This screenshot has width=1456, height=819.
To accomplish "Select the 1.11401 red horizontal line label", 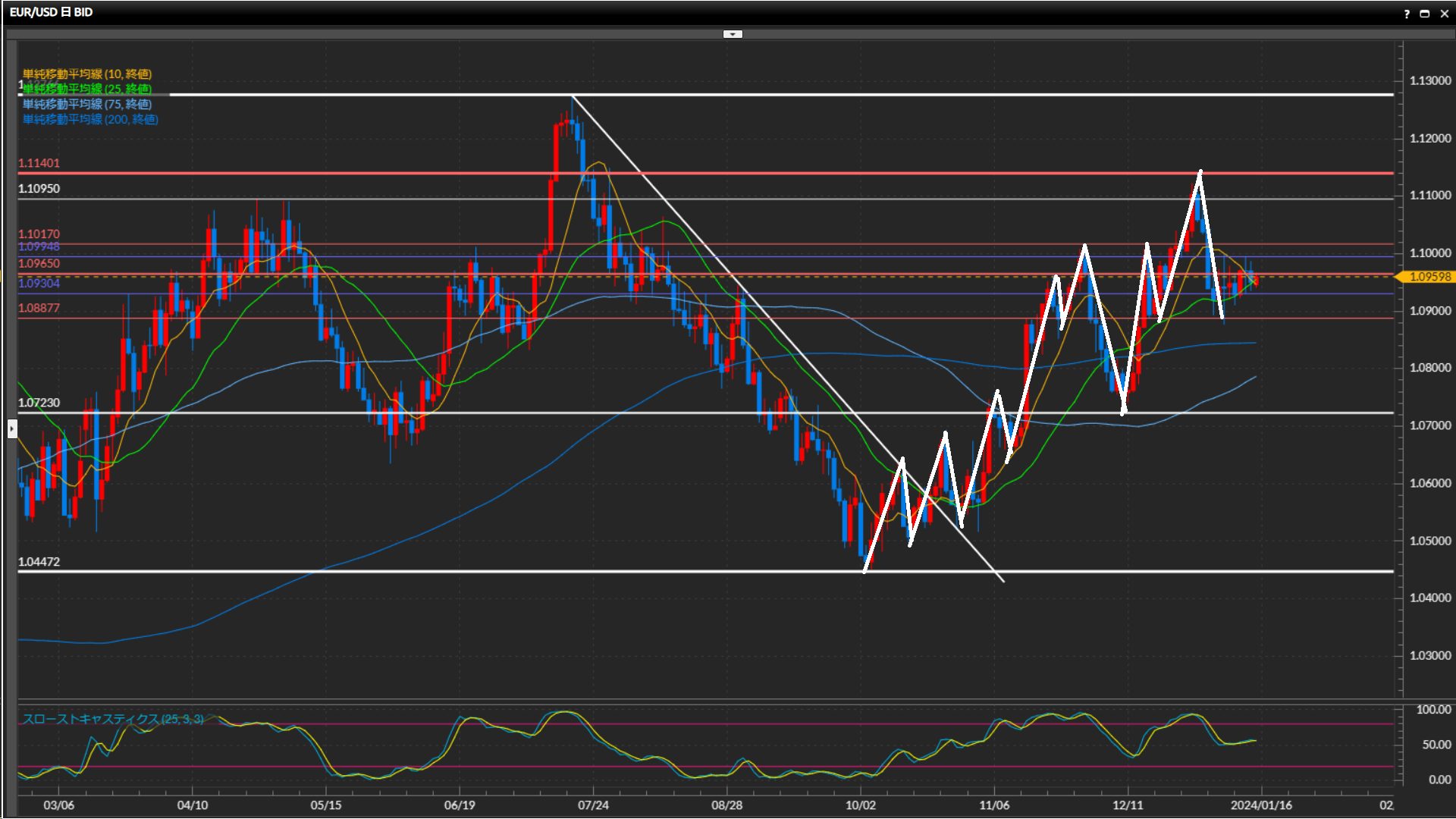I will (39, 163).
